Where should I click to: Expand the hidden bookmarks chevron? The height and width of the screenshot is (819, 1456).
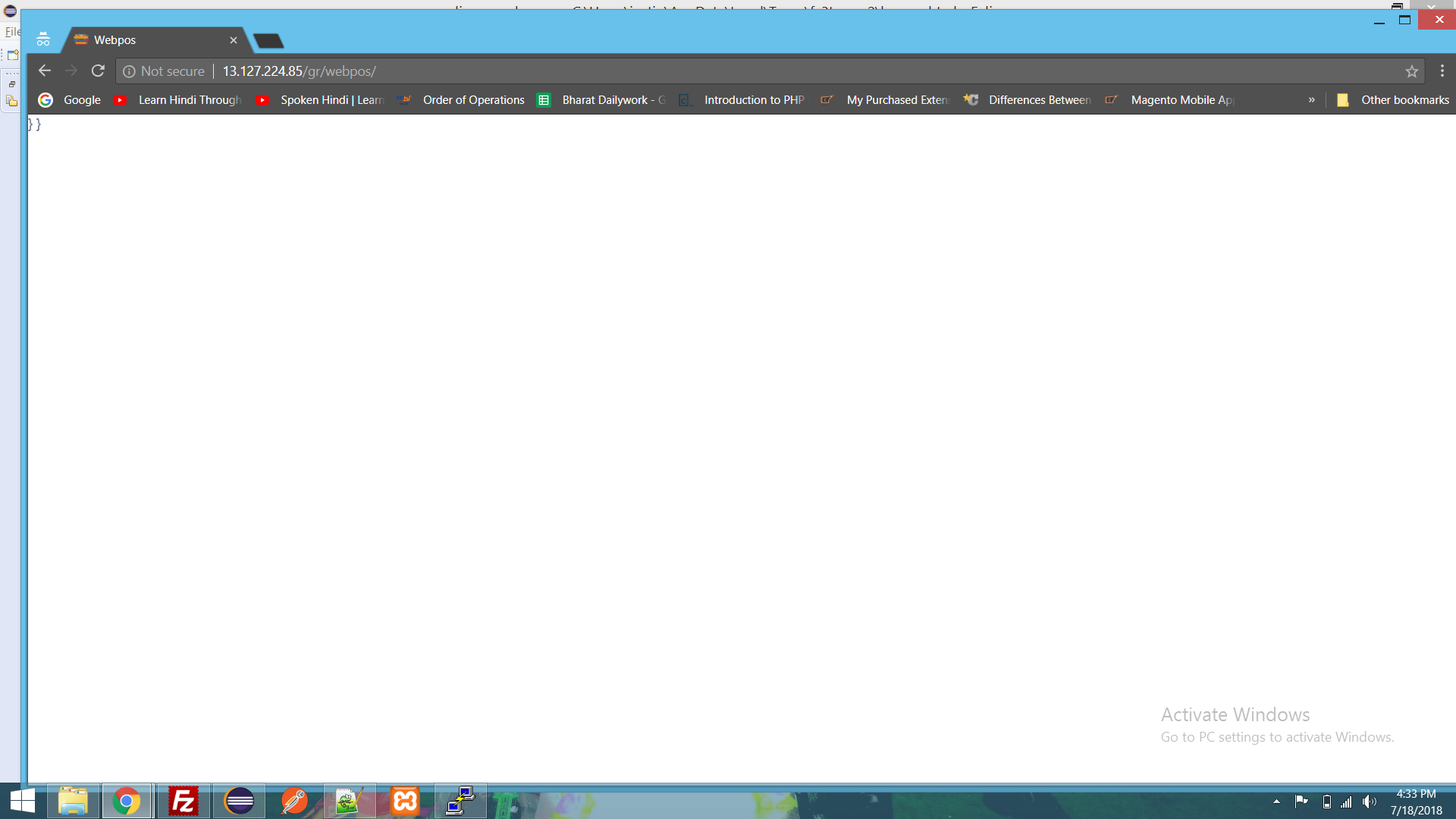(1311, 100)
